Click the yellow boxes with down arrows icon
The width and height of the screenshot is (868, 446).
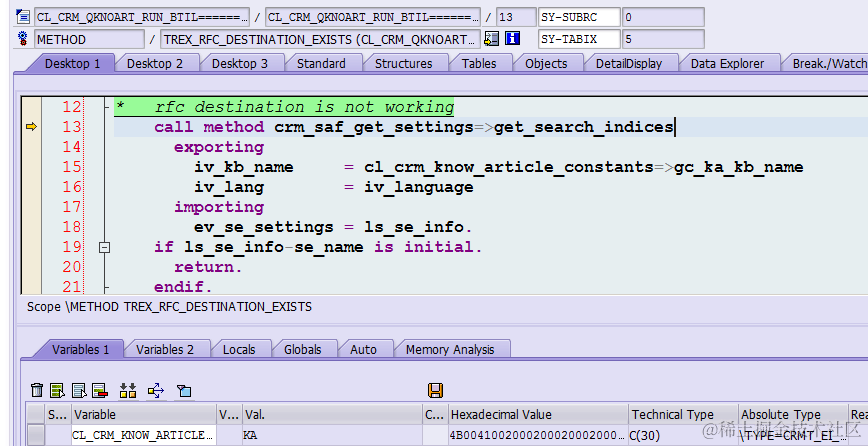128,390
